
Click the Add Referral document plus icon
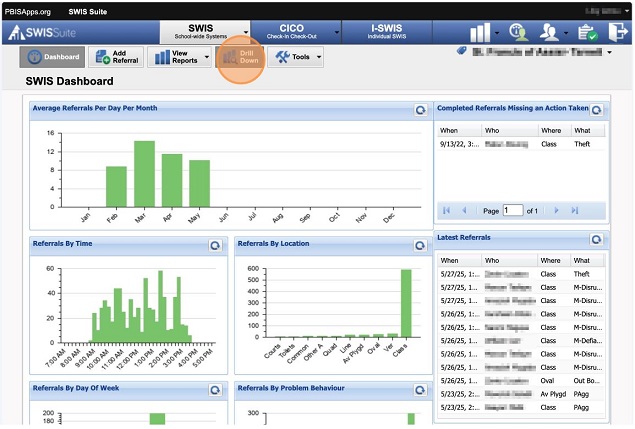tap(103, 57)
